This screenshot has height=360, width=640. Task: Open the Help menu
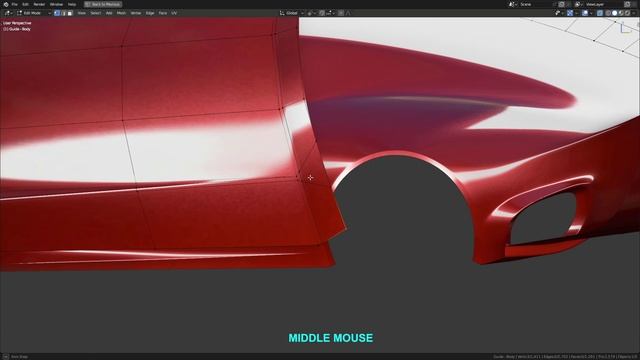[x=72, y=4]
